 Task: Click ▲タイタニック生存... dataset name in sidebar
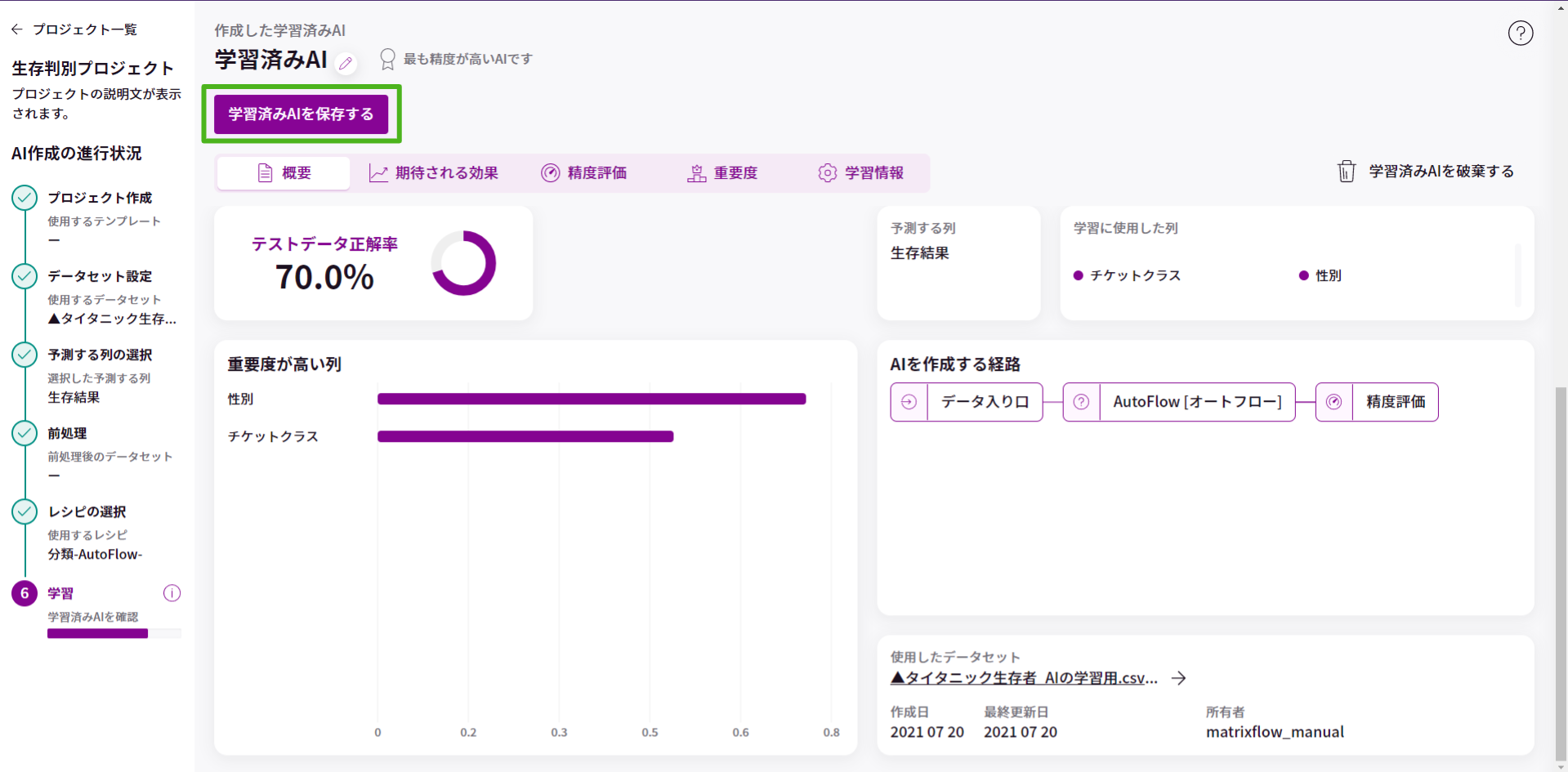click(x=112, y=319)
